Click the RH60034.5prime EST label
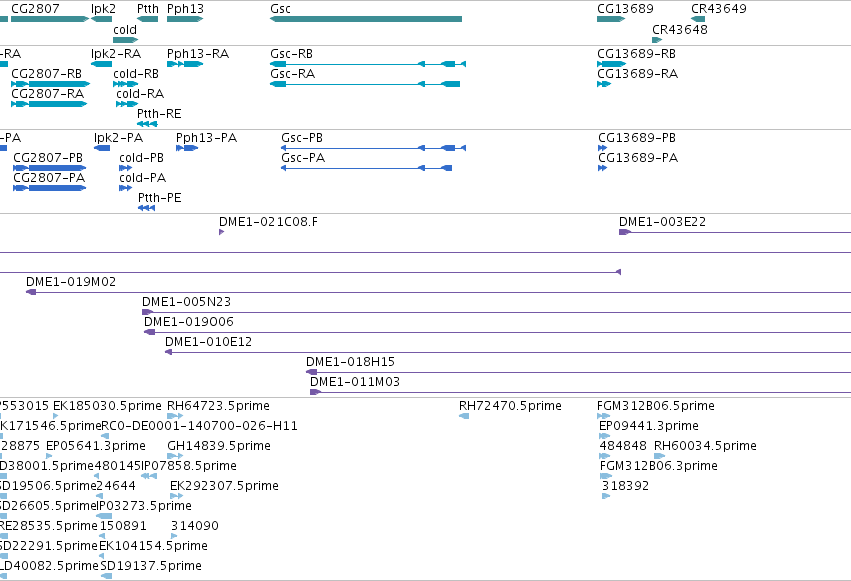851x581 pixels. pos(705,446)
